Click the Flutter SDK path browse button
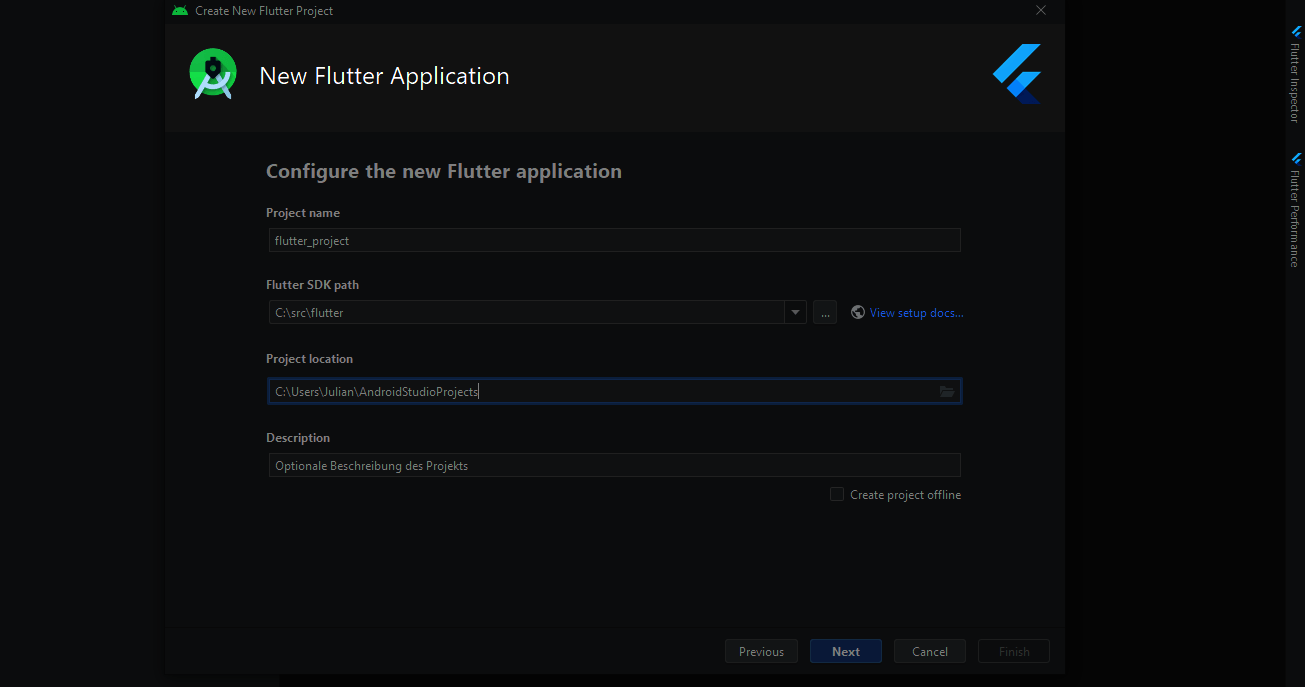1305x687 pixels. [x=825, y=313]
